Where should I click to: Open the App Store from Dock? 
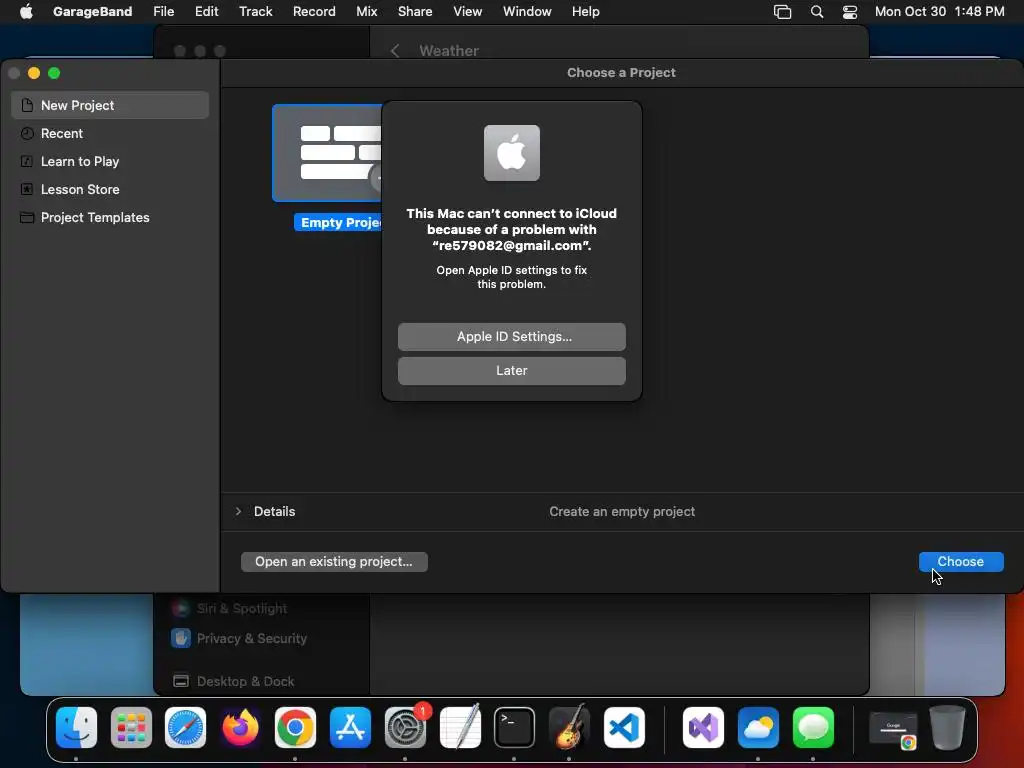[x=350, y=727]
